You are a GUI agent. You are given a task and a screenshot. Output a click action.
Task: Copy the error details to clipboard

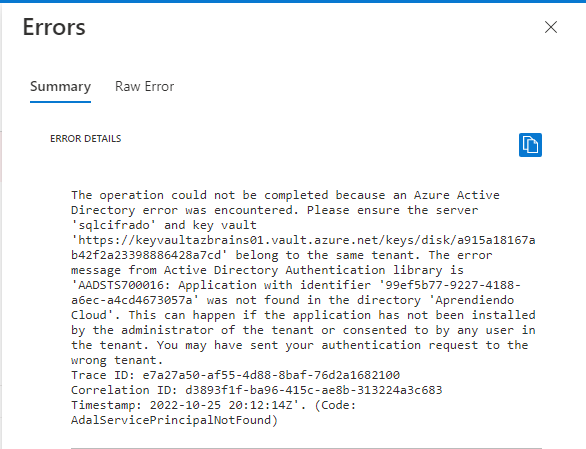point(530,145)
